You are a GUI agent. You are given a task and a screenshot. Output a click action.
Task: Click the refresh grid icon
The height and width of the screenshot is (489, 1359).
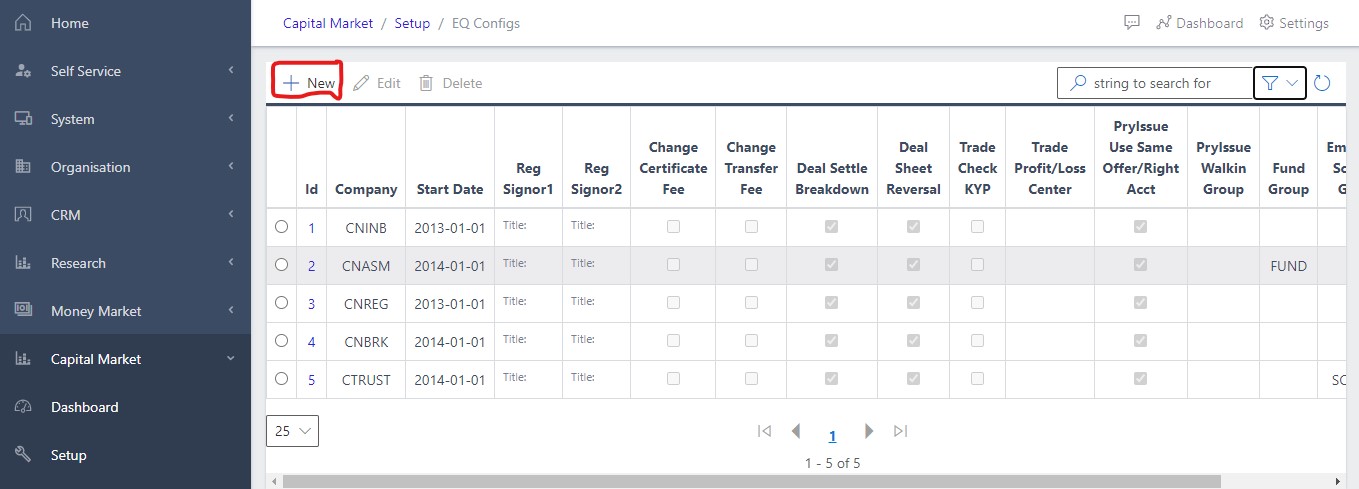coord(1322,83)
